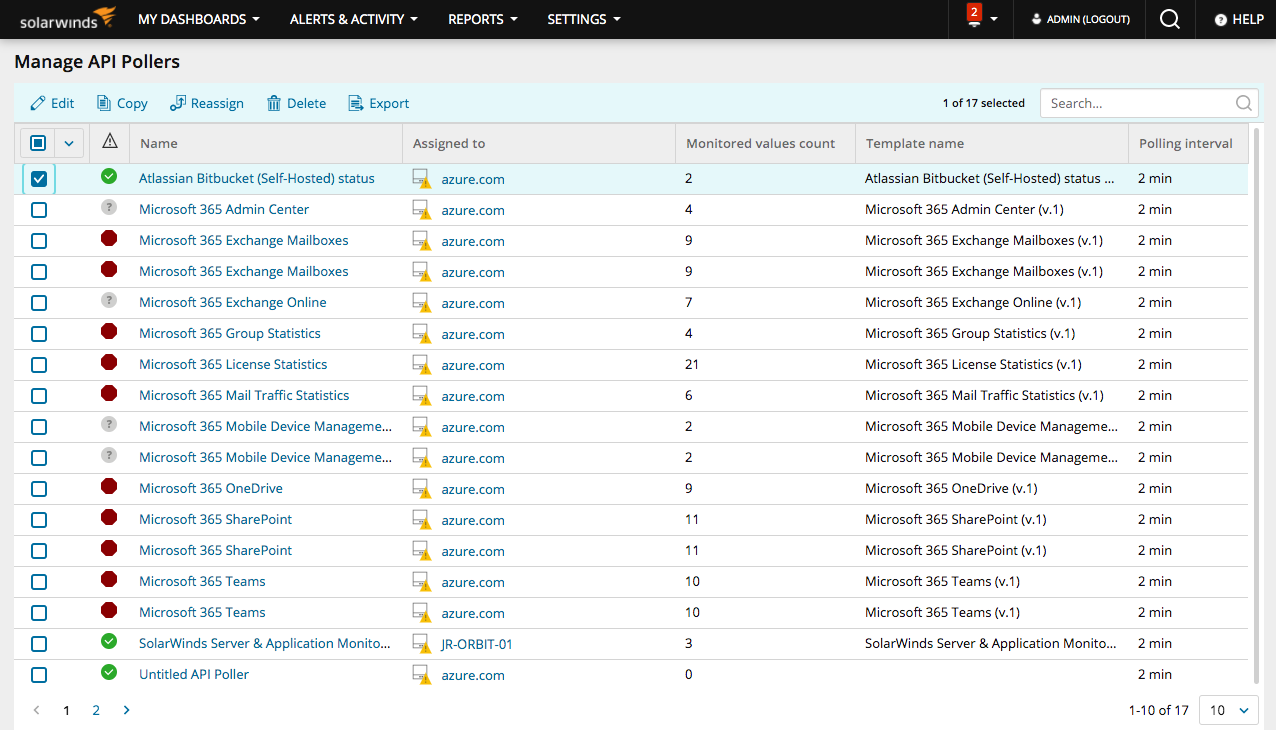The height and width of the screenshot is (730, 1276).
Task: Go to page 2 of results
Action: tap(96, 710)
